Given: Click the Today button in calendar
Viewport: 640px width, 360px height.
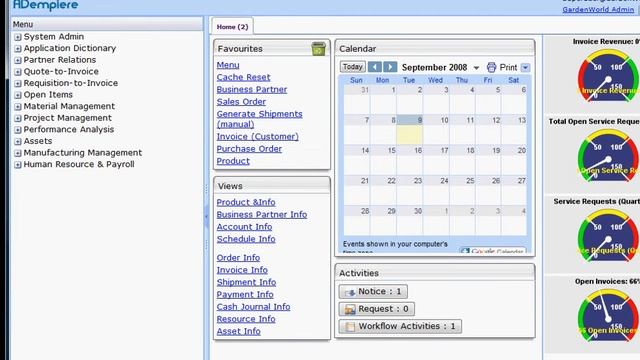Looking at the screenshot, I should [x=353, y=67].
